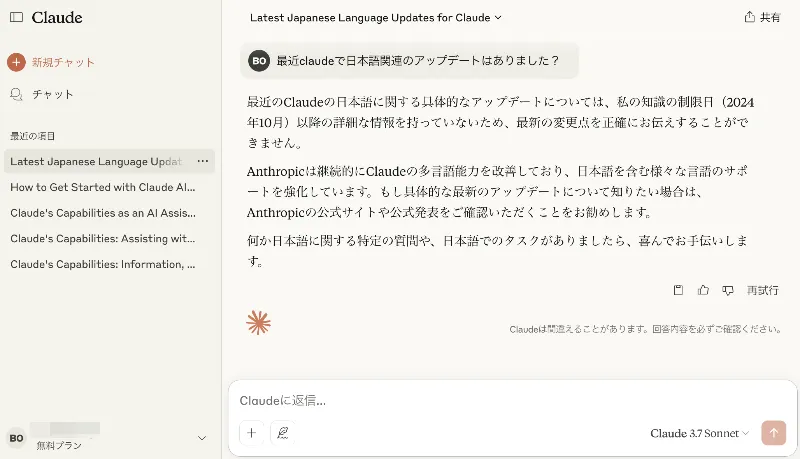
Task: Click the 共有 share label
Action: click(x=770, y=17)
